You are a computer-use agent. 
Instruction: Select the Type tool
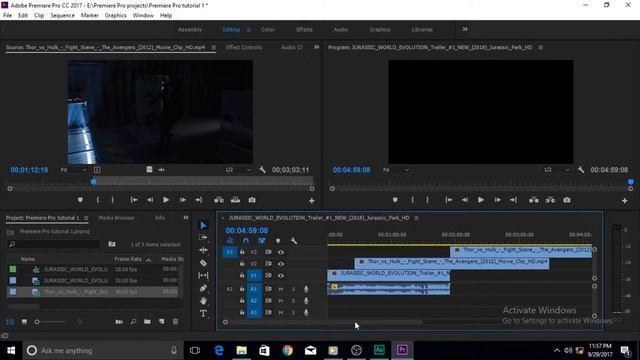pos(203,313)
